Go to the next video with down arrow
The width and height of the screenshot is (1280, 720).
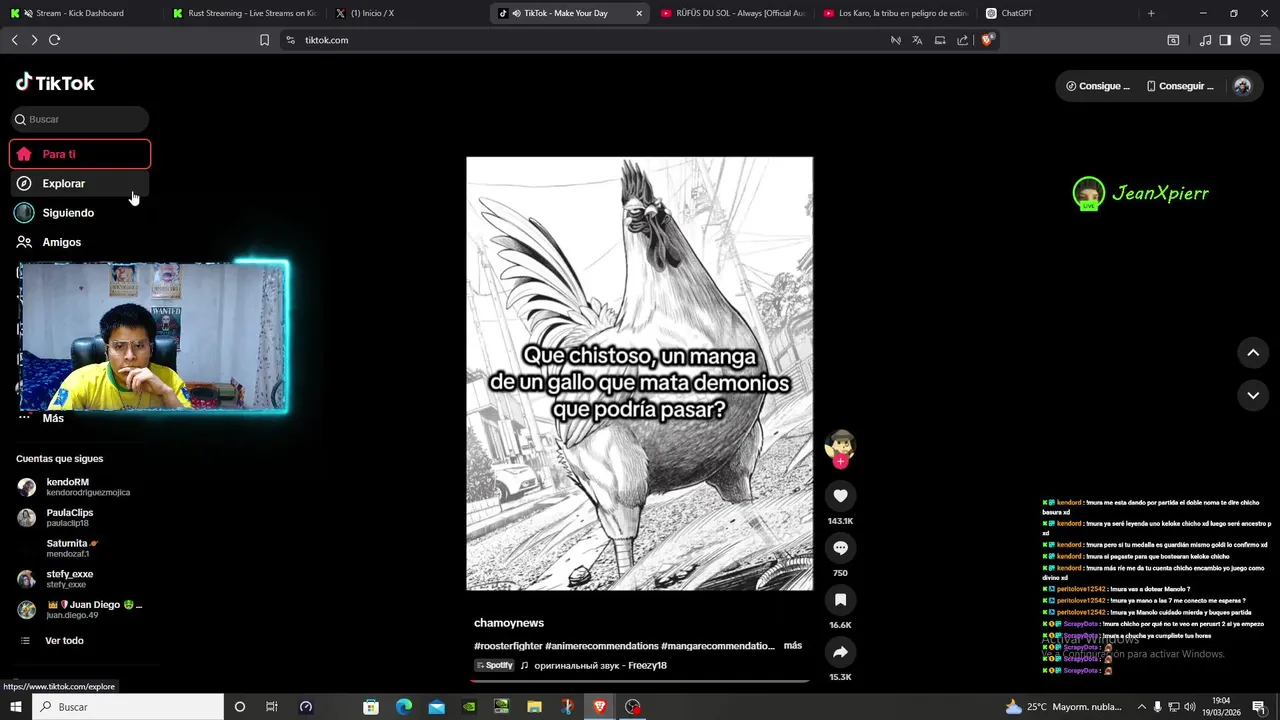click(x=1253, y=395)
